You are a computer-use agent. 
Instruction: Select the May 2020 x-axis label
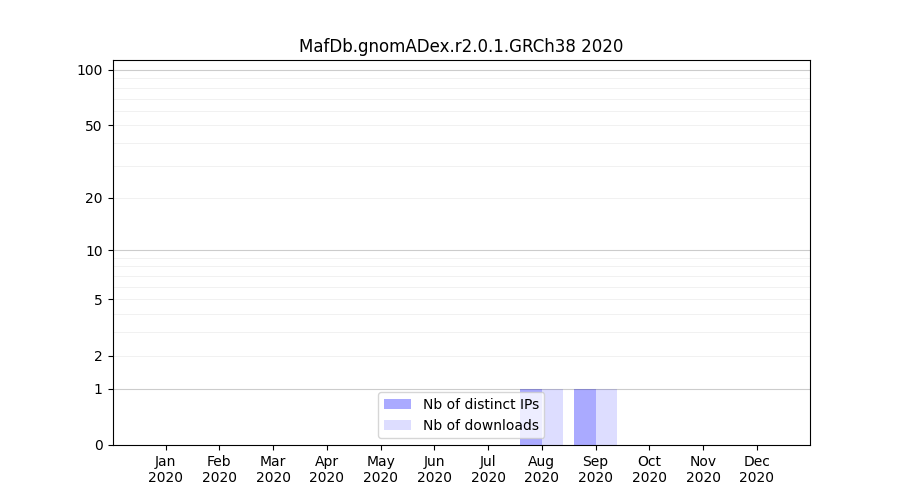tap(380, 469)
